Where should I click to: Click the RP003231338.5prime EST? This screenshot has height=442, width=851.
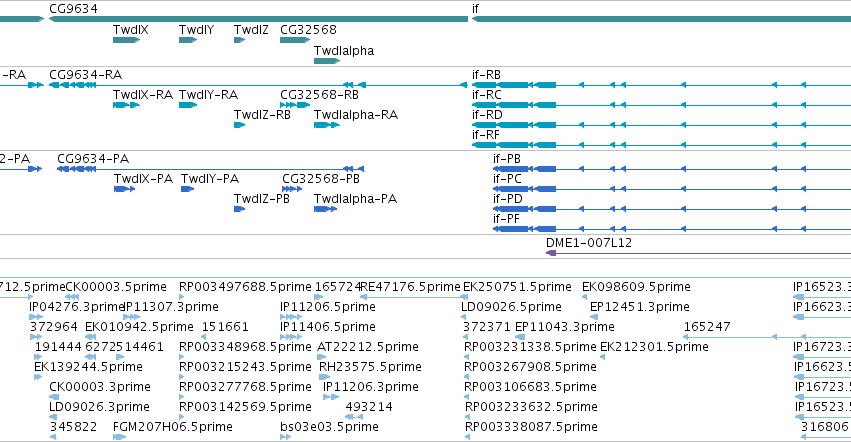467,357
